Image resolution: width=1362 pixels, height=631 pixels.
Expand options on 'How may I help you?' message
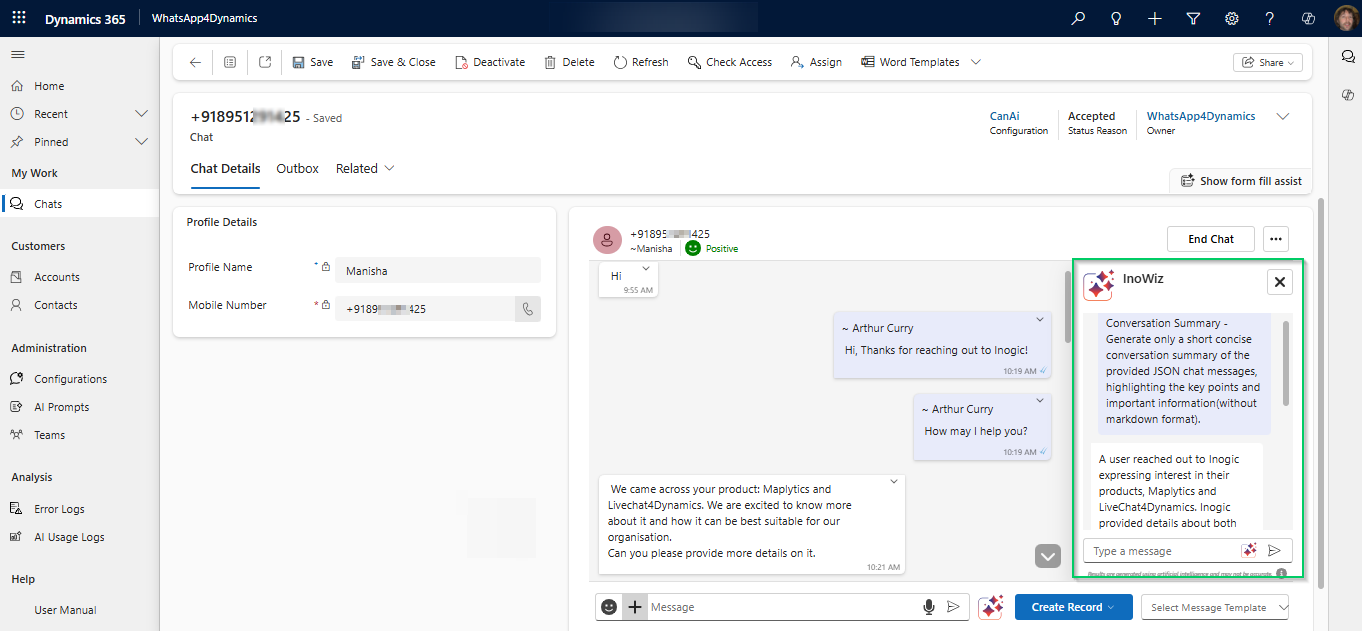pyautogui.click(x=1040, y=401)
